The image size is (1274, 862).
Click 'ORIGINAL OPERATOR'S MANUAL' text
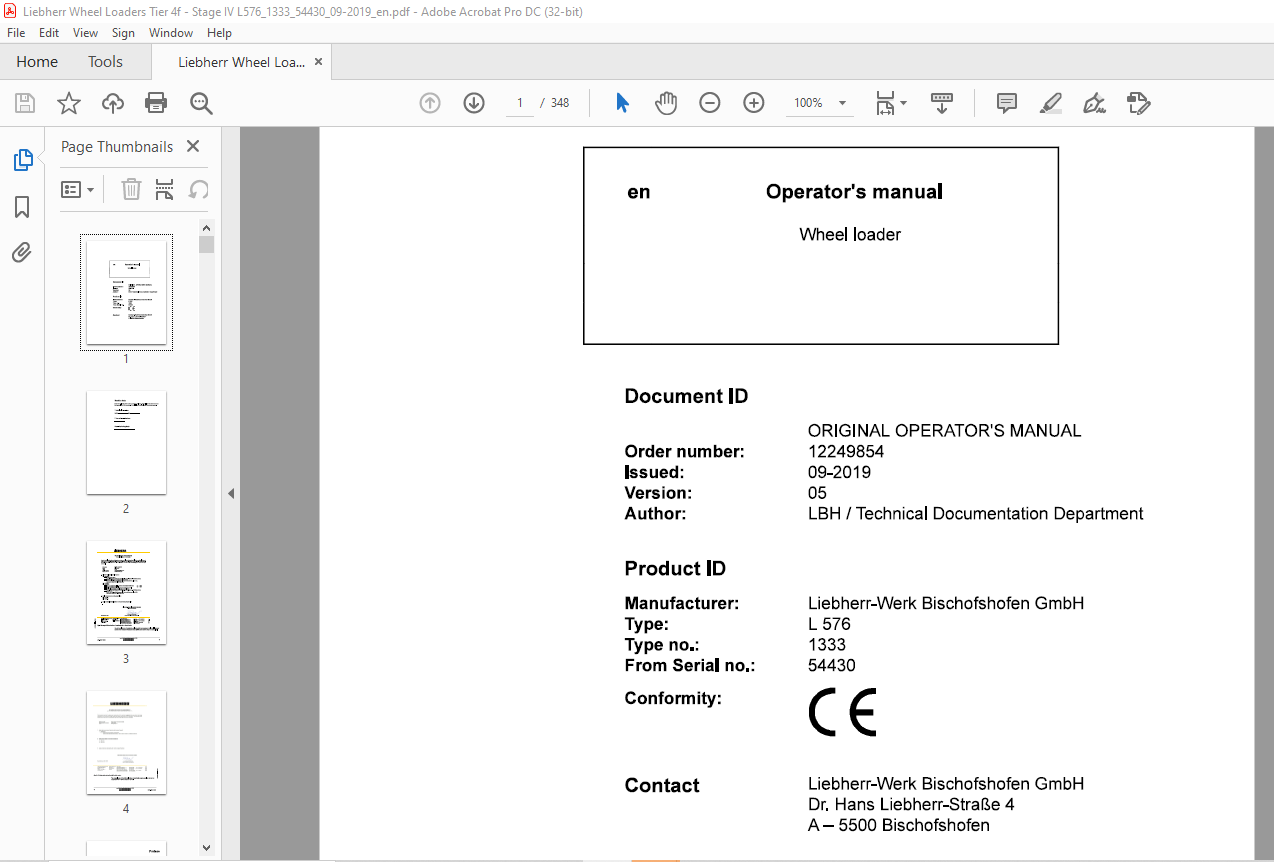click(x=944, y=431)
